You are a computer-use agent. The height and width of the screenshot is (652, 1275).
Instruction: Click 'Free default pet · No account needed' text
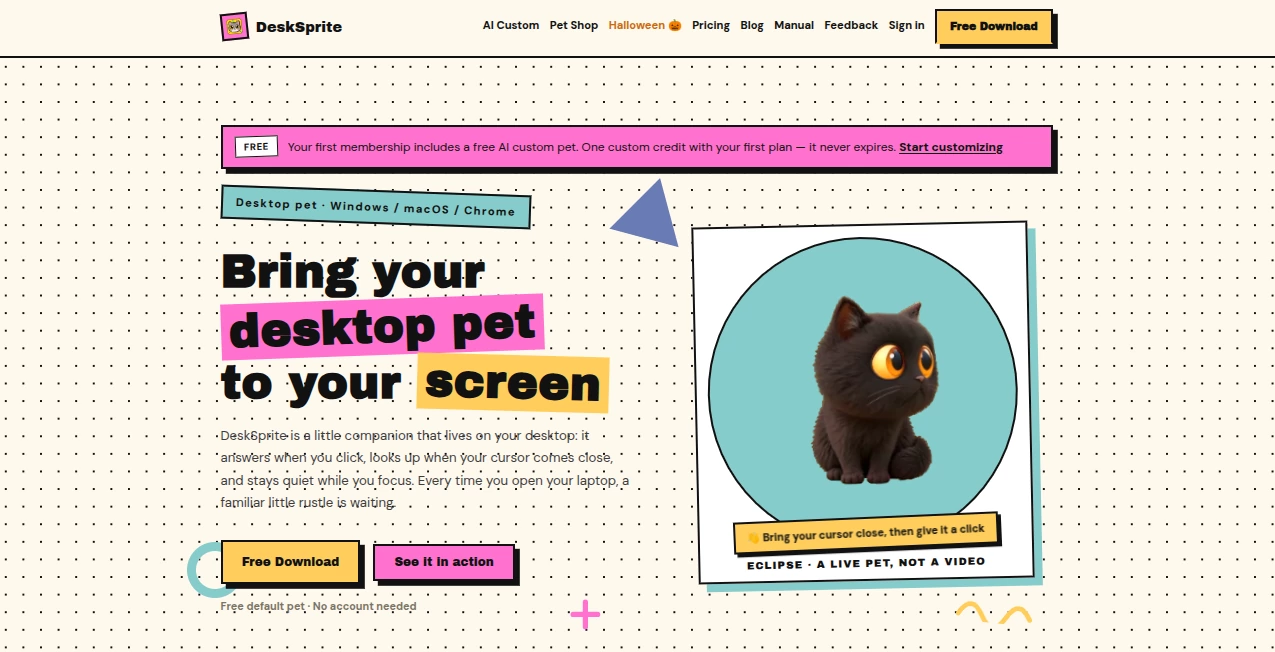tap(318, 606)
